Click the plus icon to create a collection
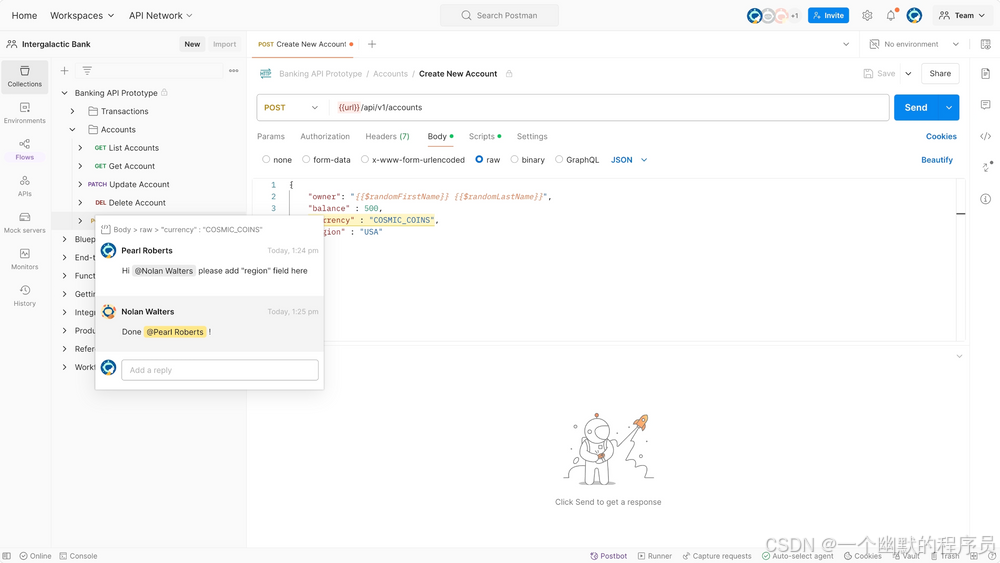Viewport: 1000px width, 563px height. point(64,71)
